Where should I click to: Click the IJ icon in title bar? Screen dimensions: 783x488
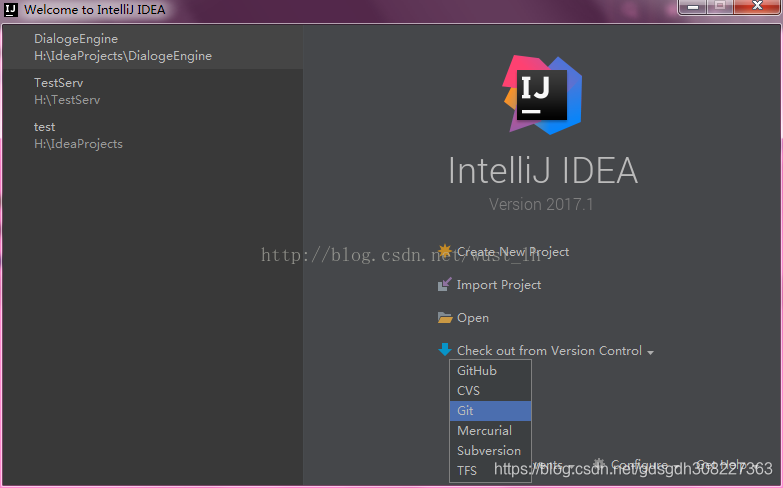pos(10,9)
